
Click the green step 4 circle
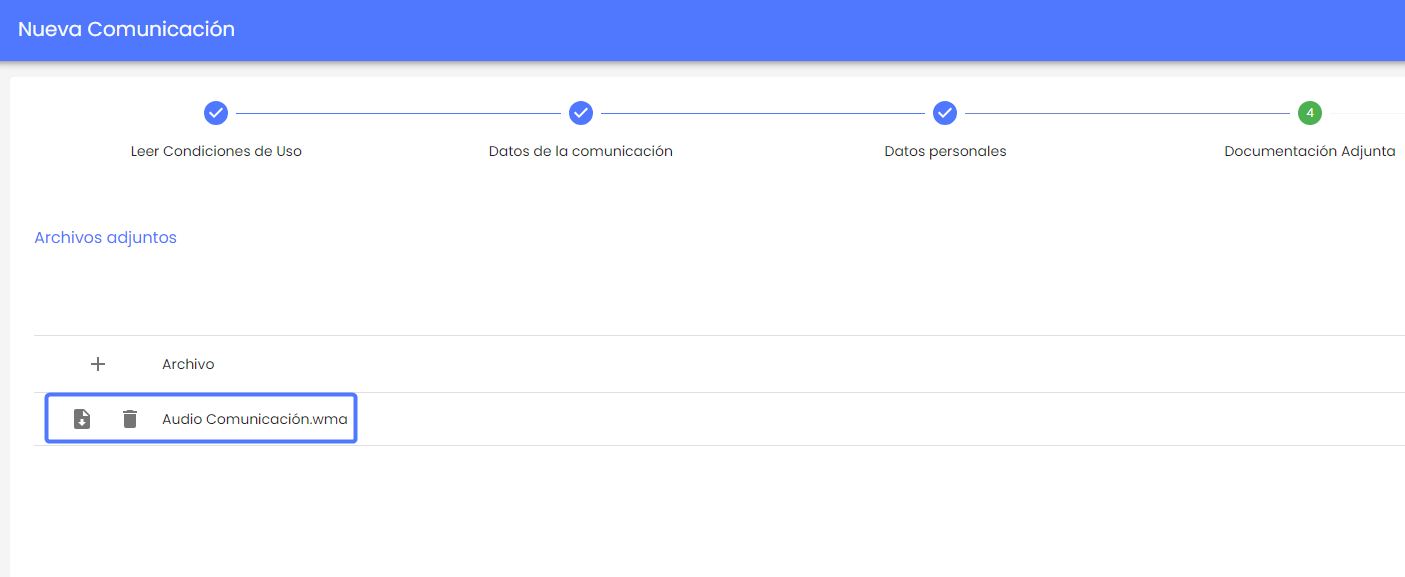(x=1310, y=113)
